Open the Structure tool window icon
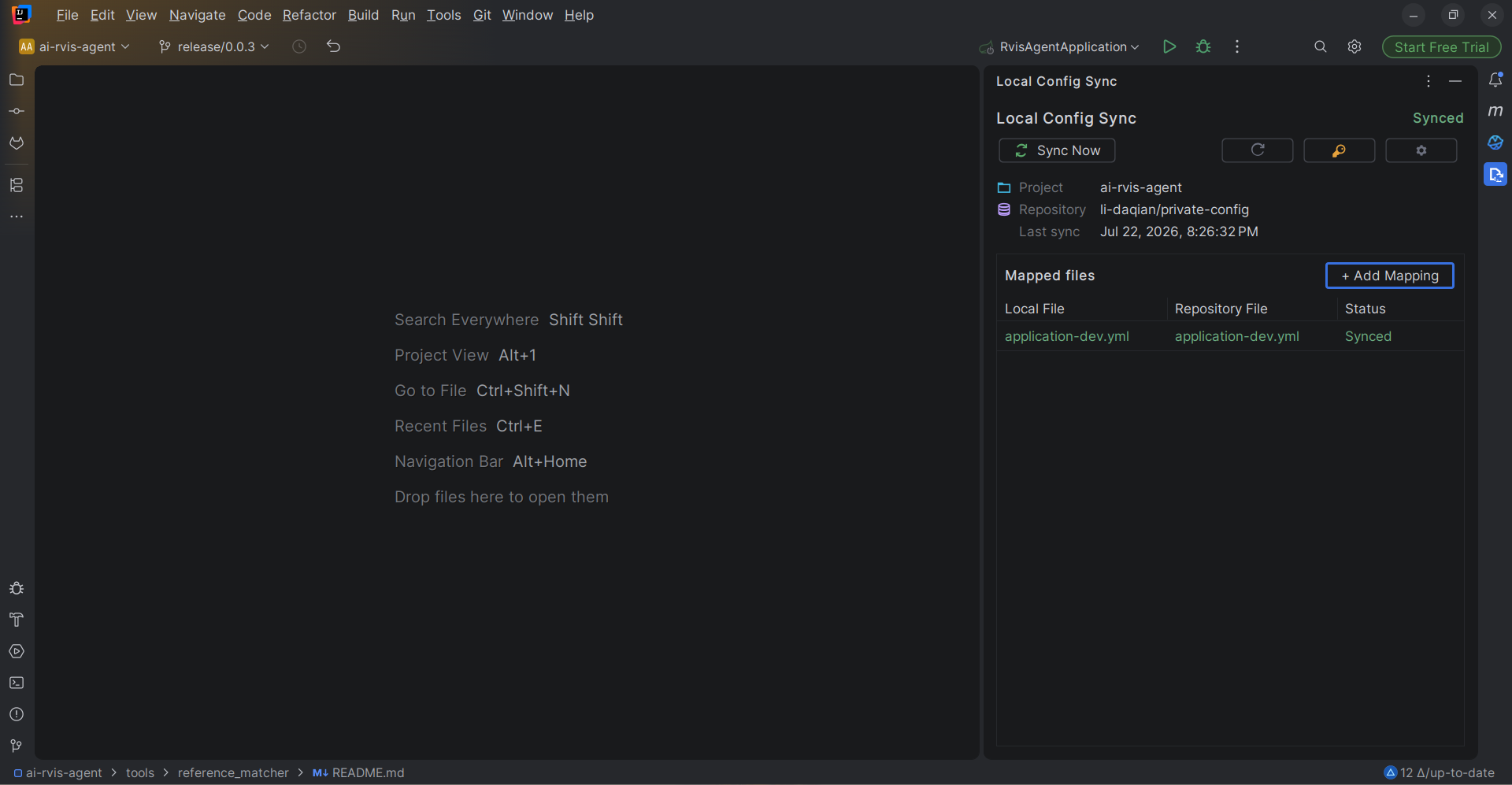The height and width of the screenshot is (785, 1512). [x=17, y=185]
